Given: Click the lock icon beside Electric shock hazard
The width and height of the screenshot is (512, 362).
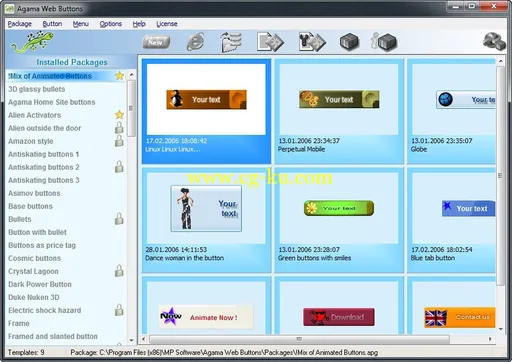Looking at the screenshot, I should [x=119, y=310].
